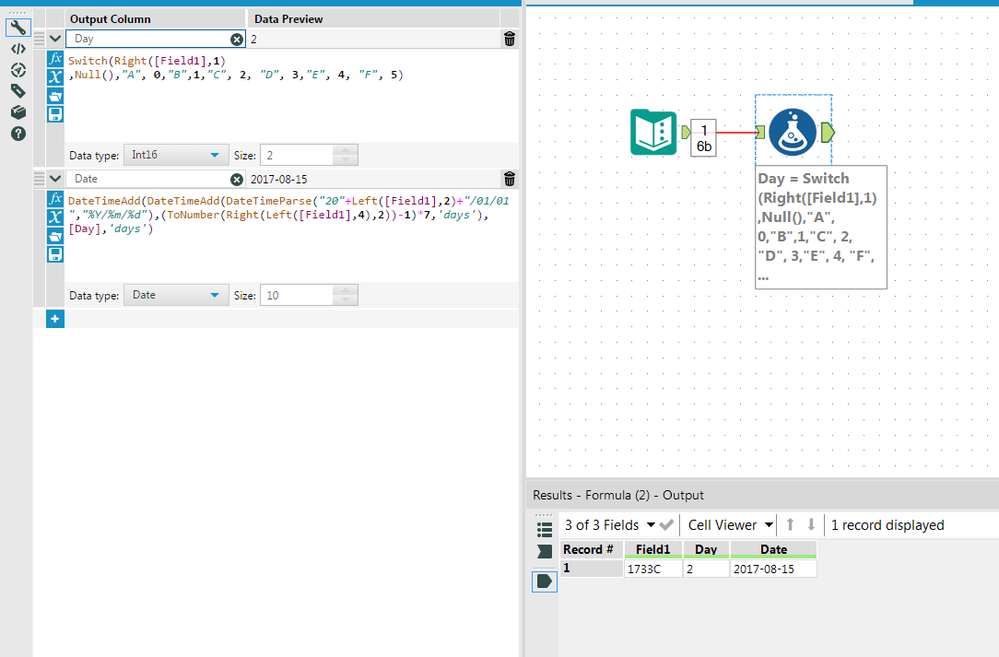The height and width of the screenshot is (657, 999).
Task: Select the red connection line between tools
Action: click(x=736, y=133)
